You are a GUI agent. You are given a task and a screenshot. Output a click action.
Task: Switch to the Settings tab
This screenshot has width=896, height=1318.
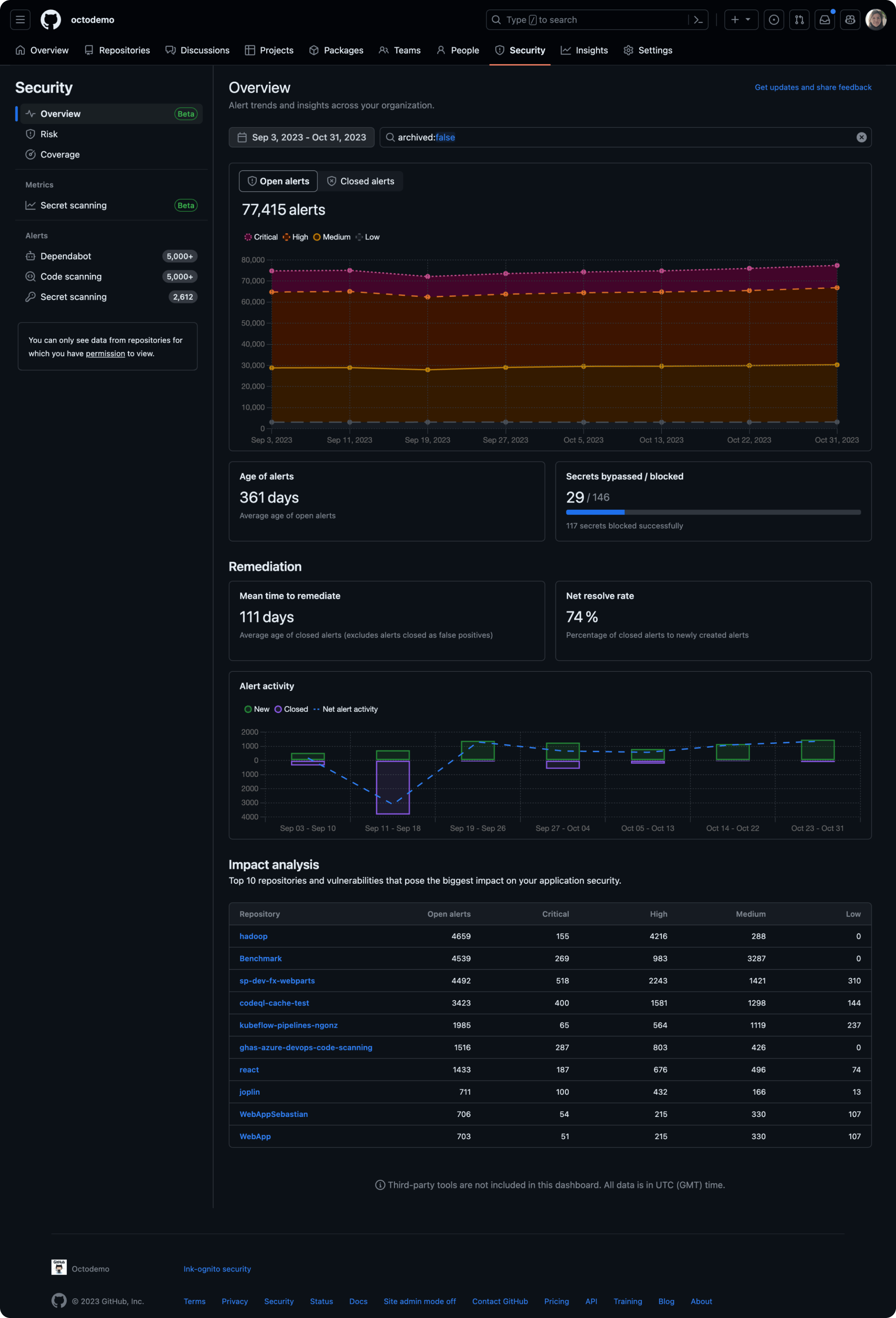point(648,51)
